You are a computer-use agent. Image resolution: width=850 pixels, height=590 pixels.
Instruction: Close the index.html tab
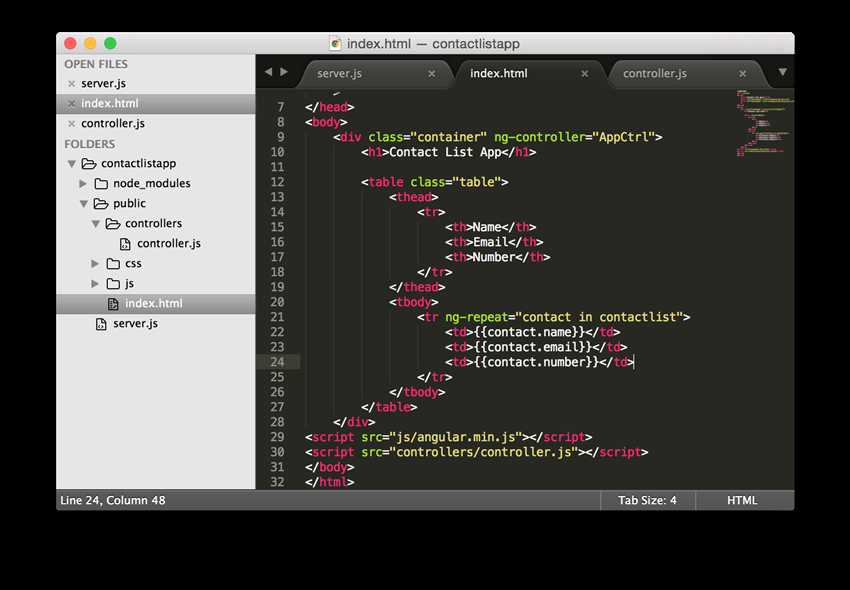pos(584,74)
